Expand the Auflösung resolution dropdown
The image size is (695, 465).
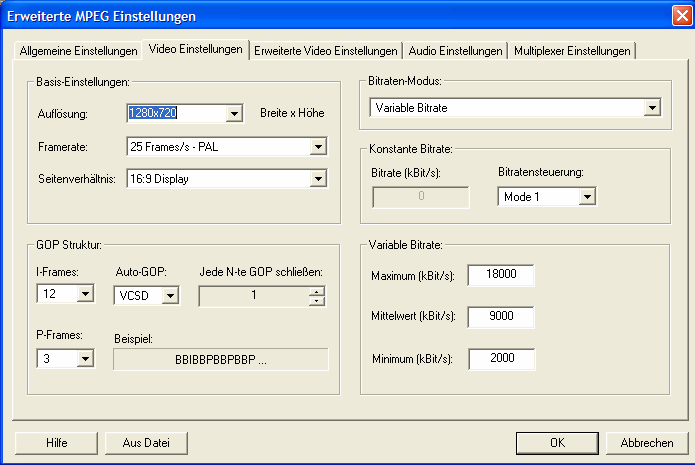(x=234, y=113)
